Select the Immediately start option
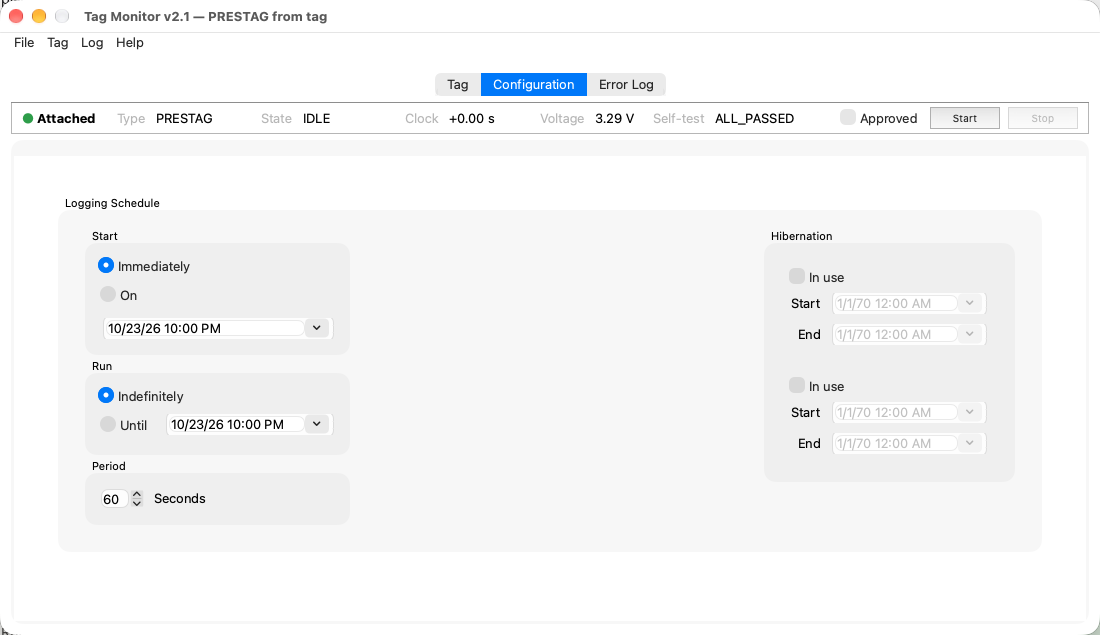Image resolution: width=1100 pixels, height=635 pixels. tap(106, 266)
